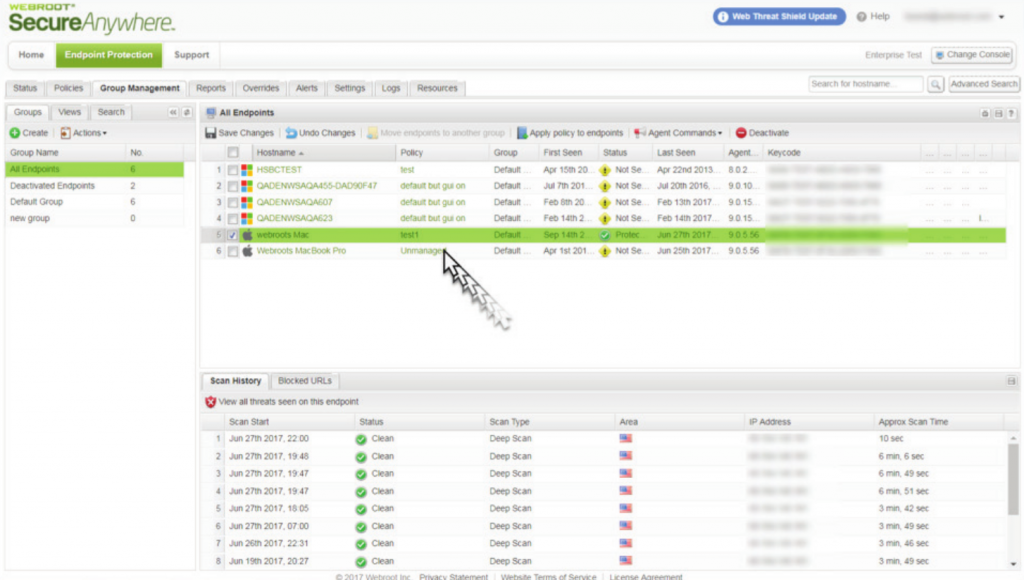Click the red Deactivate icon

[x=741, y=133]
